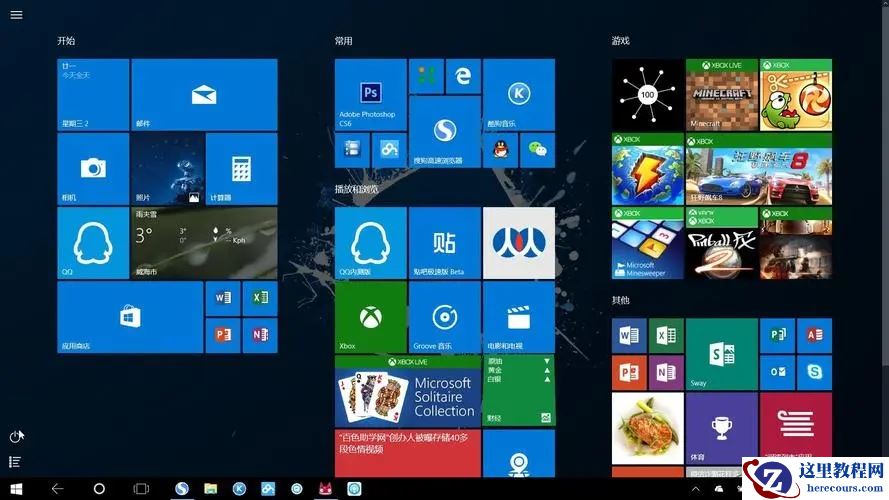889x500 pixels.
Task: Open the All apps list icon
Action: tap(15, 462)
